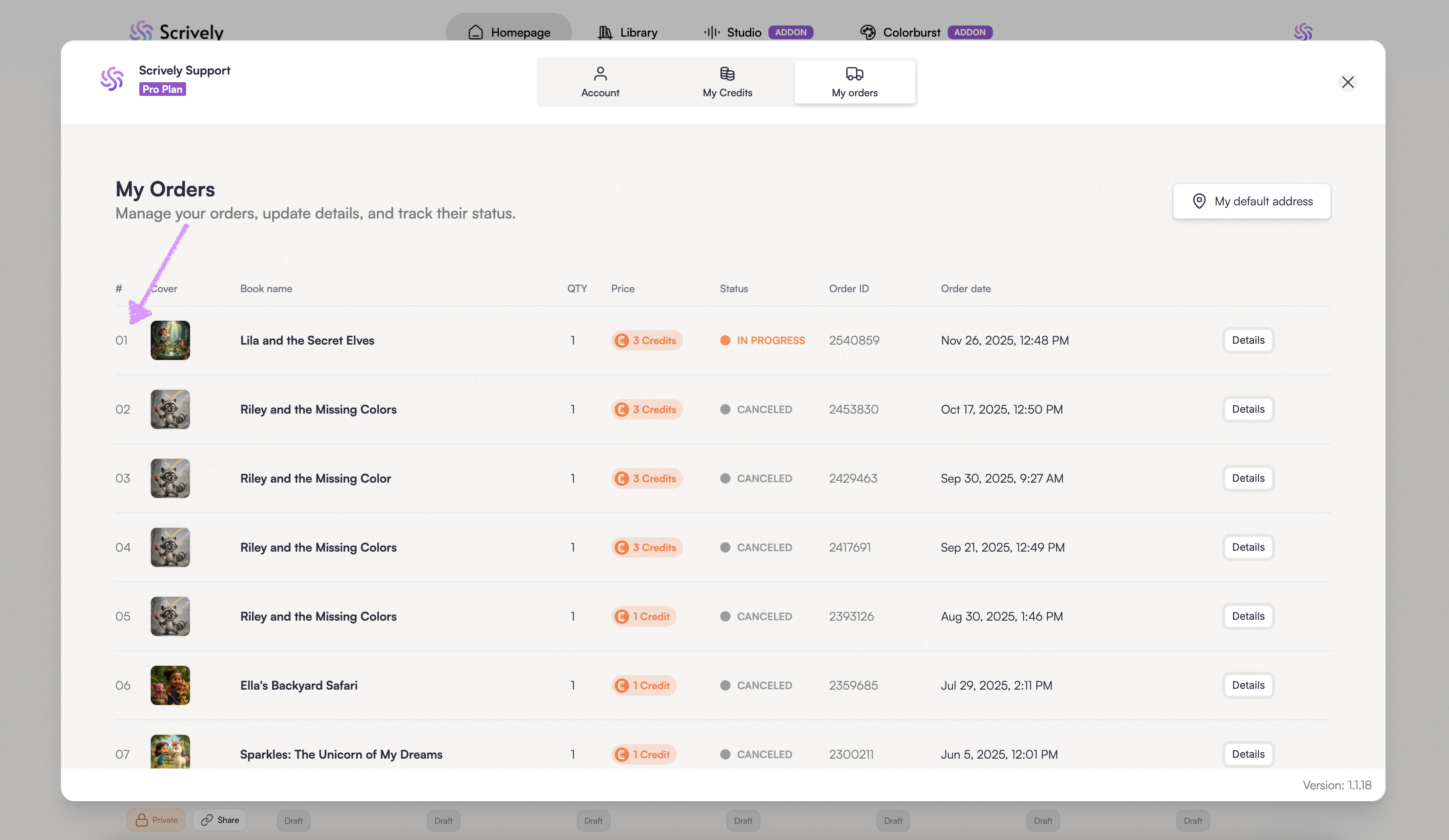Image resolution: width=1449 pixels, height=840 pixels.
Task: Open Details for Lila and the Secret Elves
Action: pyautogui.click(x=1248, y=340)
